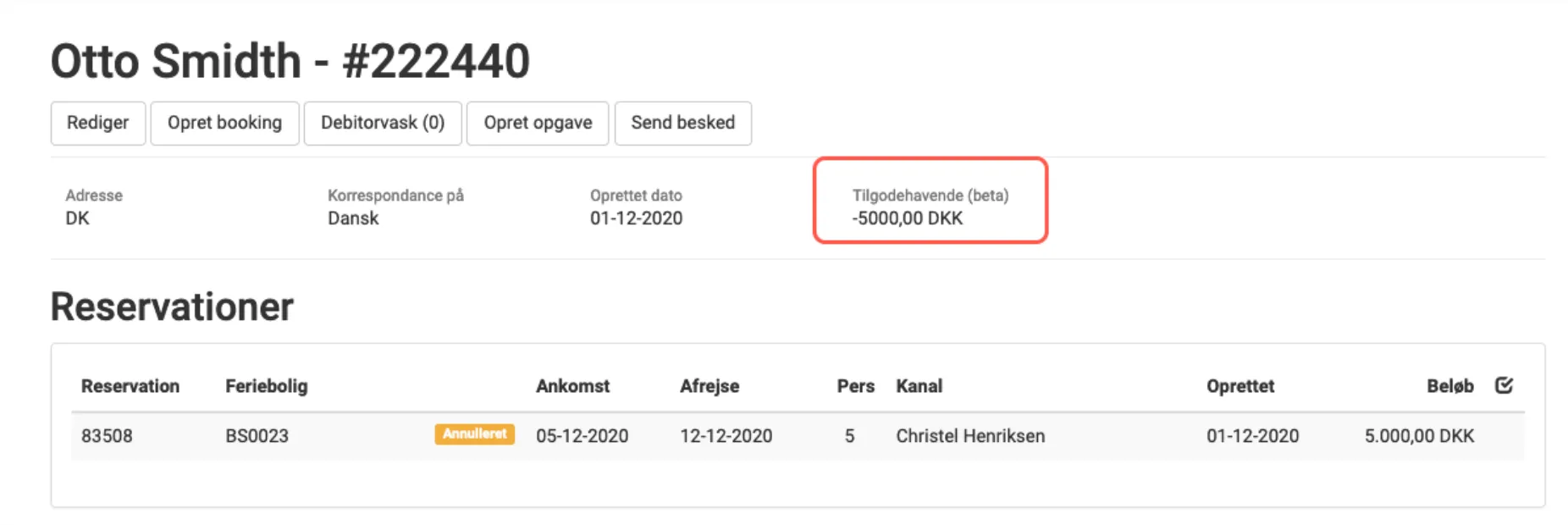Click Opret opgave to create a task
The image size is (1568, 525).
click(x=537, y=123)
